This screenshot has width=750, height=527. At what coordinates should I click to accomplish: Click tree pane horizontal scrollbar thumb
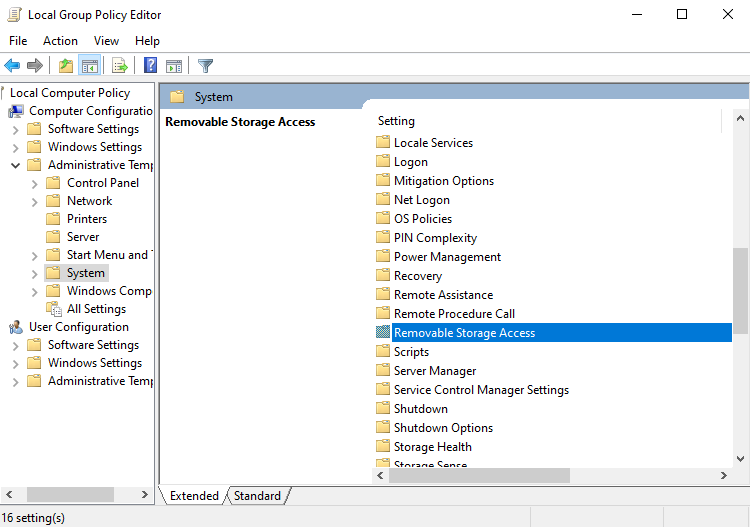[x=70, y=494]
